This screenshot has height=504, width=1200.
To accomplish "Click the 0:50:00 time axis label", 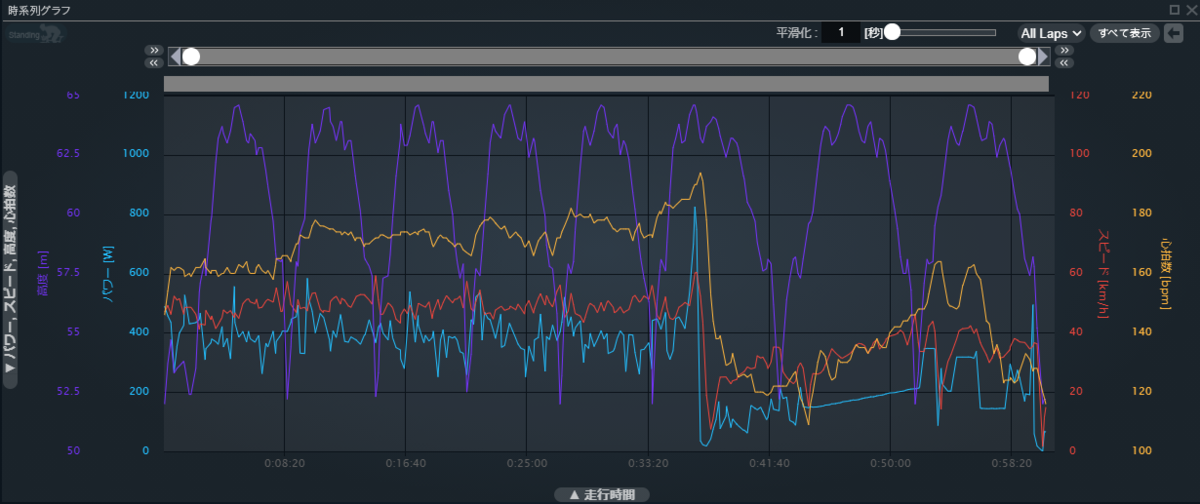I will (890, 464).
